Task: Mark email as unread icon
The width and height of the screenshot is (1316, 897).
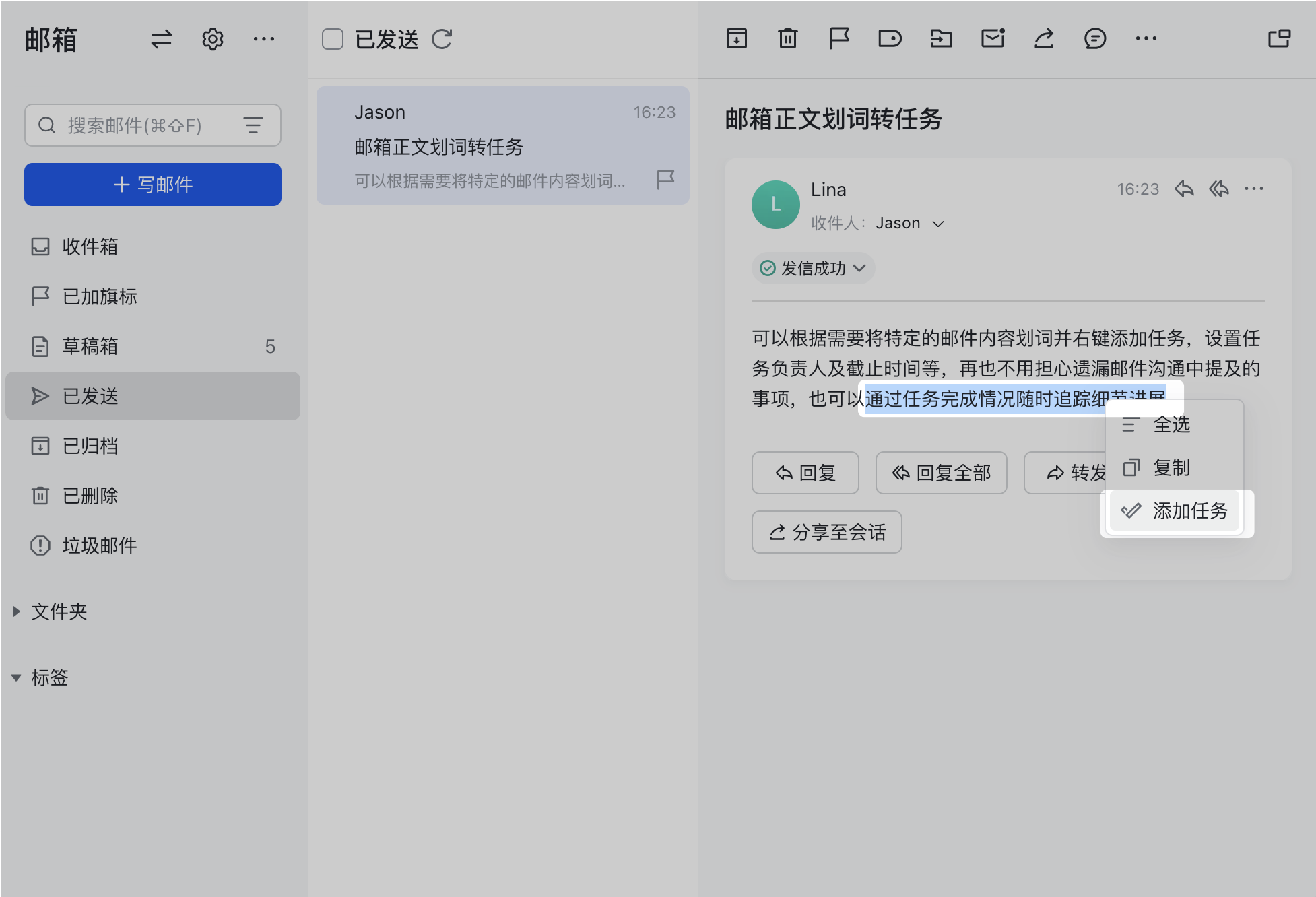Action: 993,39
